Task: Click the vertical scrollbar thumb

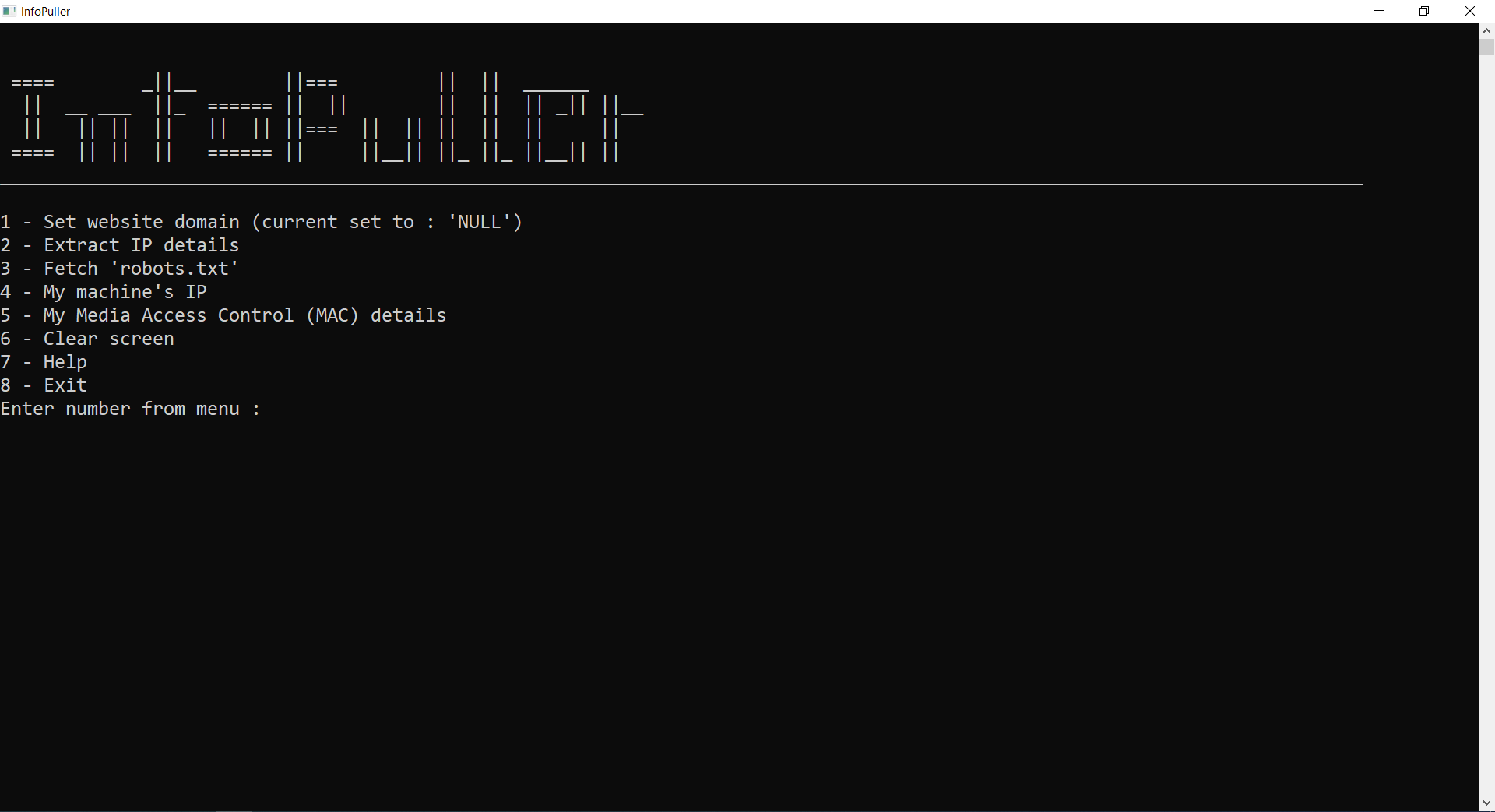Action: [1486, 47]
